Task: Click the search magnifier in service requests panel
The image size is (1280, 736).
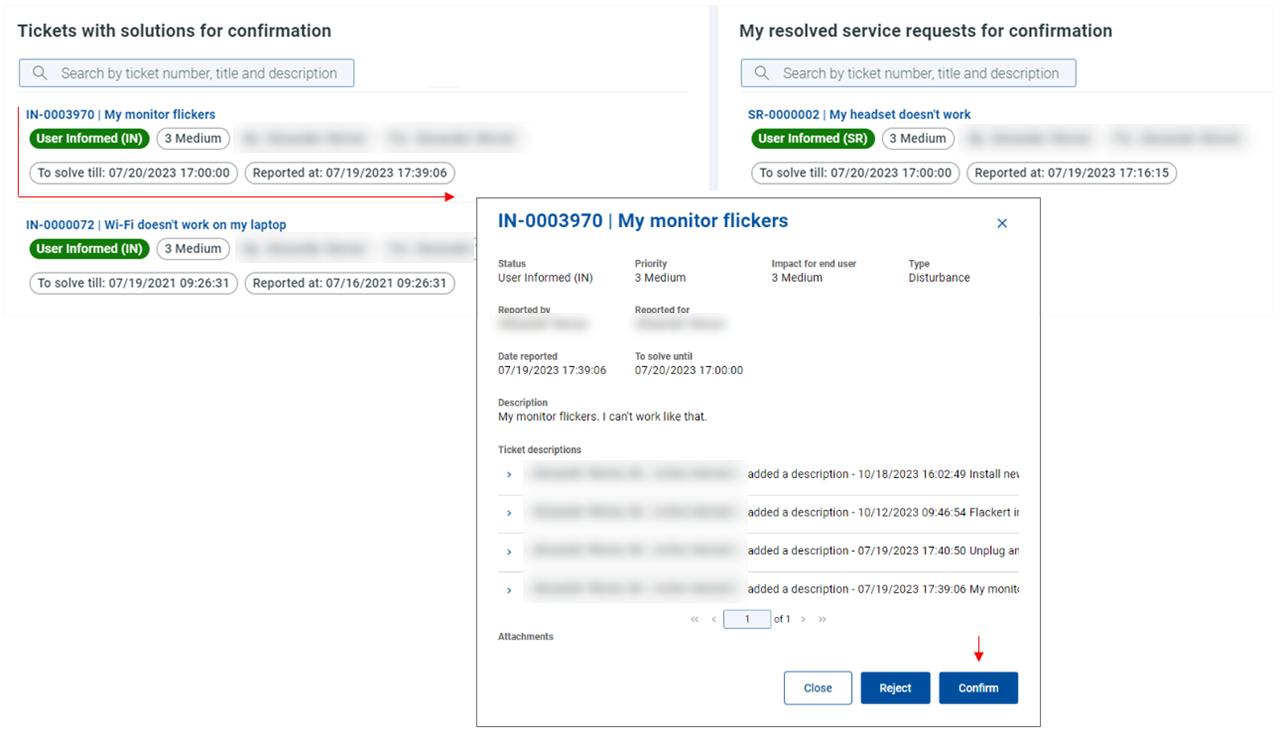Action: click(761, 72)
